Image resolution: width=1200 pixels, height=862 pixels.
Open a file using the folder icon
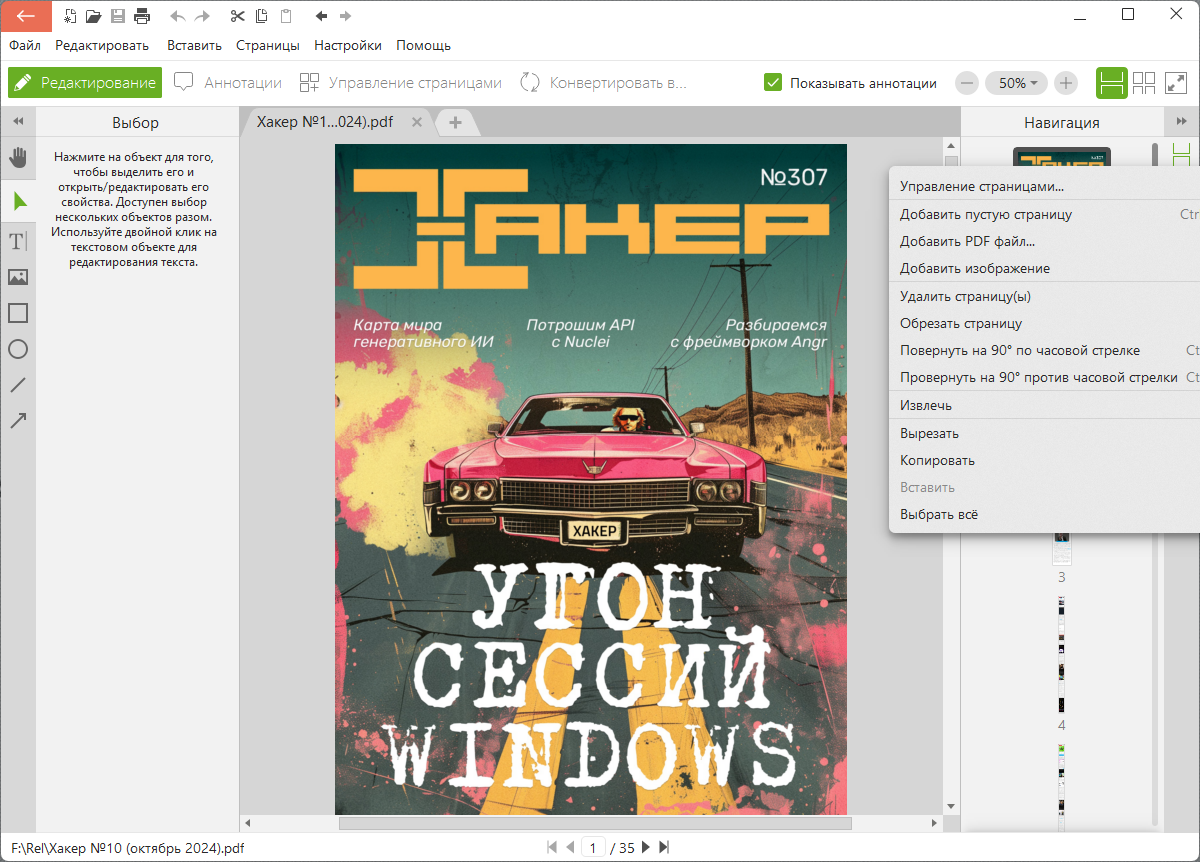pos(94,16)
